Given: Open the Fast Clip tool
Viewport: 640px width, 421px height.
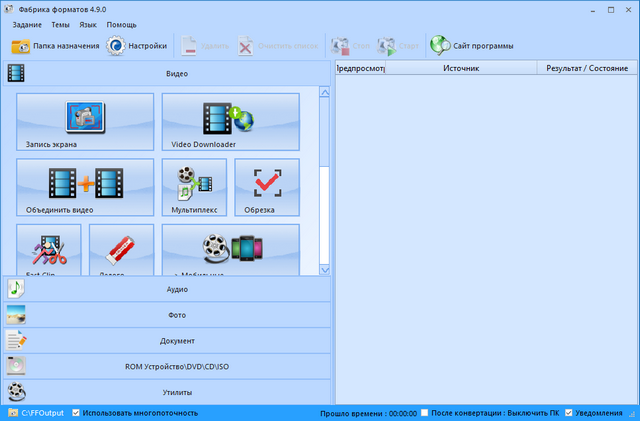Looking at the screenshot, I should tap(49, 251).
